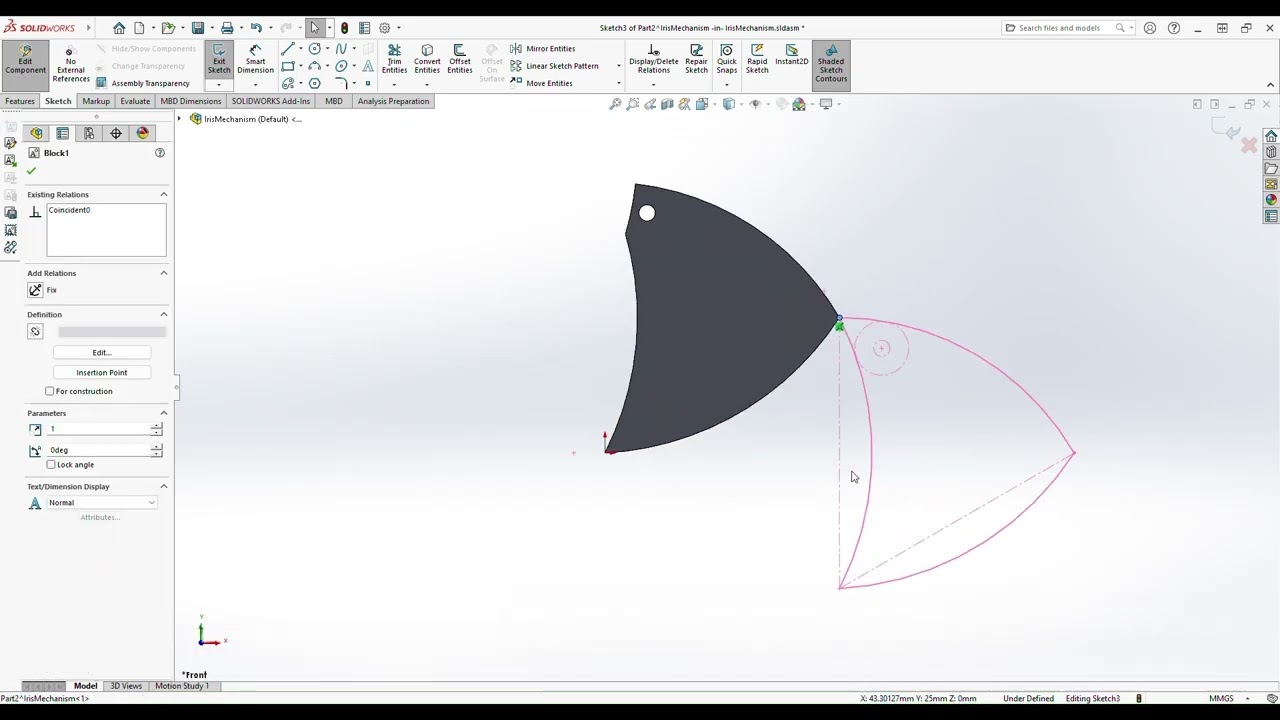Screen dimensions: 1280x720
Task: Collapse Text/Dimension Display section
Action: (x=164, y=486)
